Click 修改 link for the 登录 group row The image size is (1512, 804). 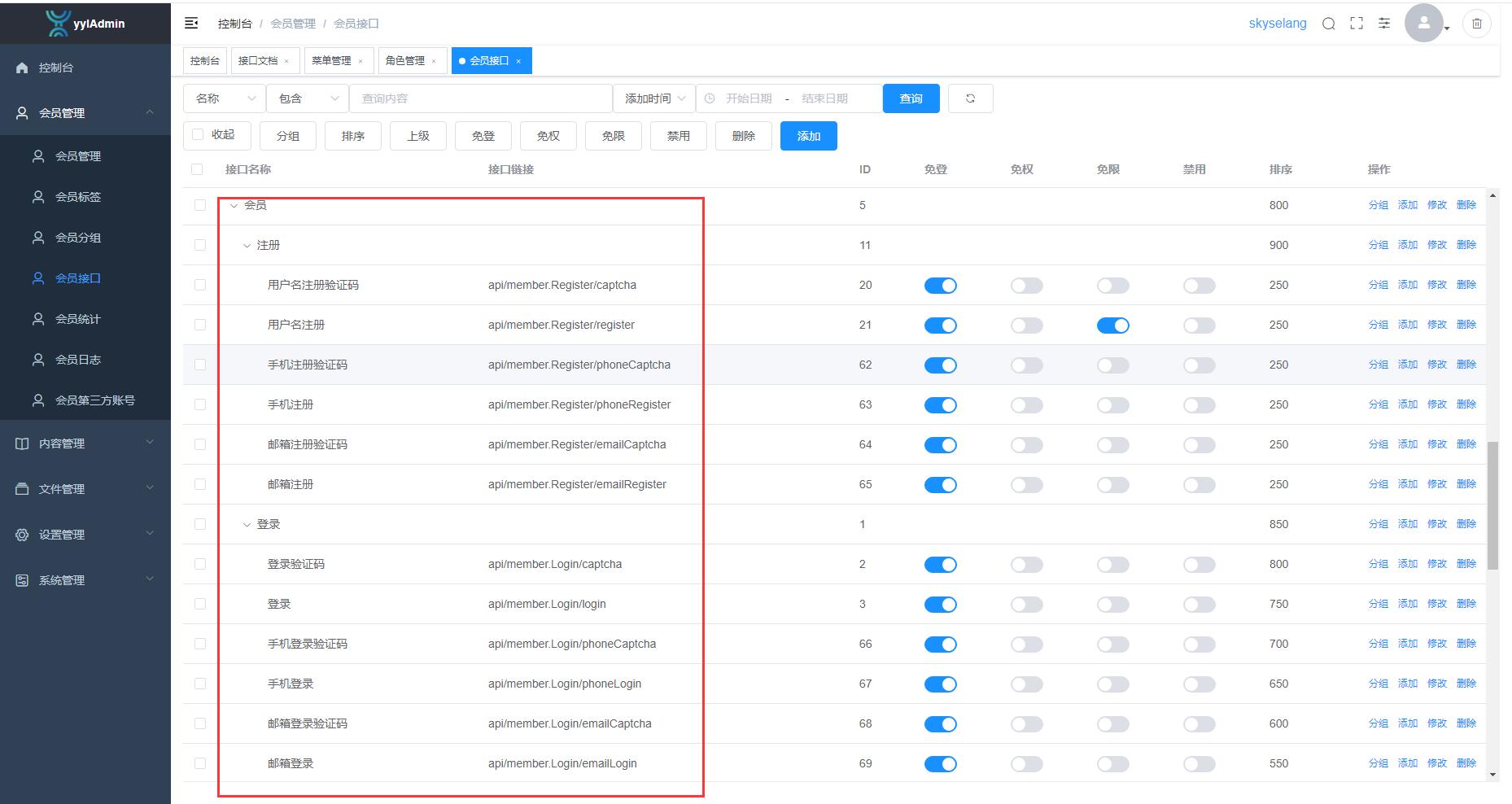click(x=1436, y=524)
